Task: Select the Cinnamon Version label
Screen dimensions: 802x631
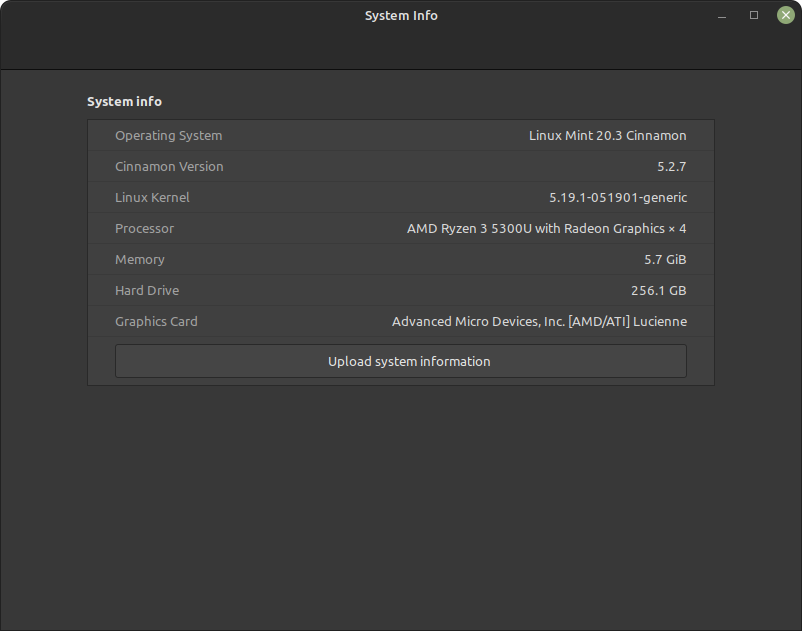Action: [x=169, y=166]
